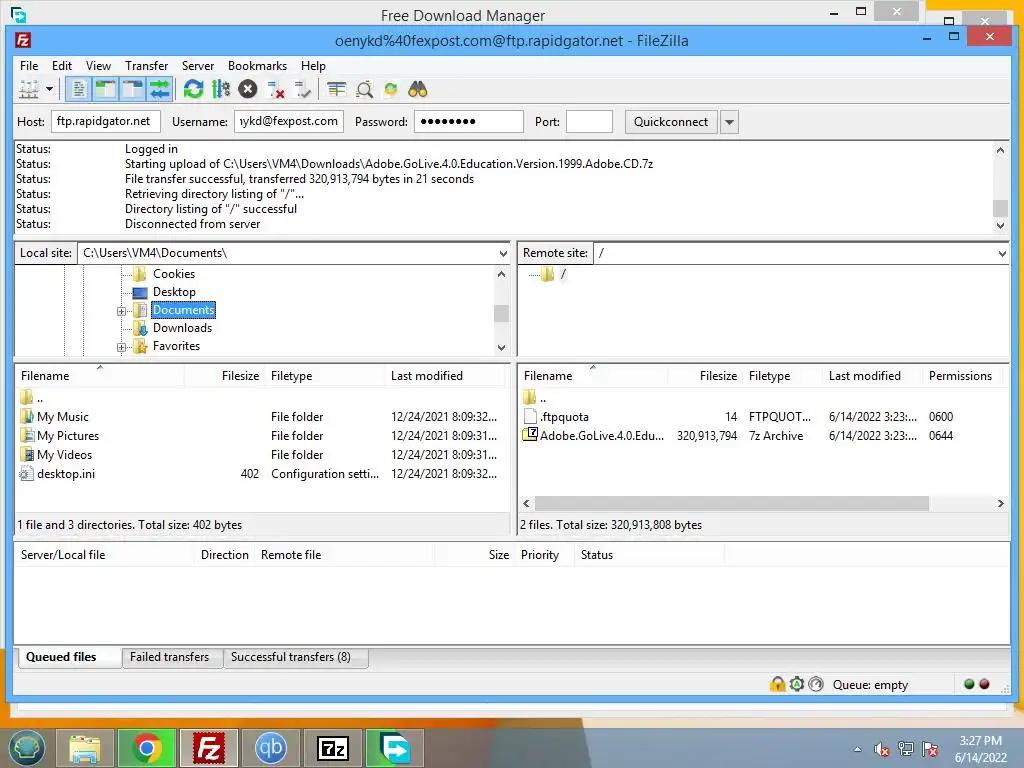Click into the Username field
Viewport: 1024px width, 768px height.
pos(289,121)
